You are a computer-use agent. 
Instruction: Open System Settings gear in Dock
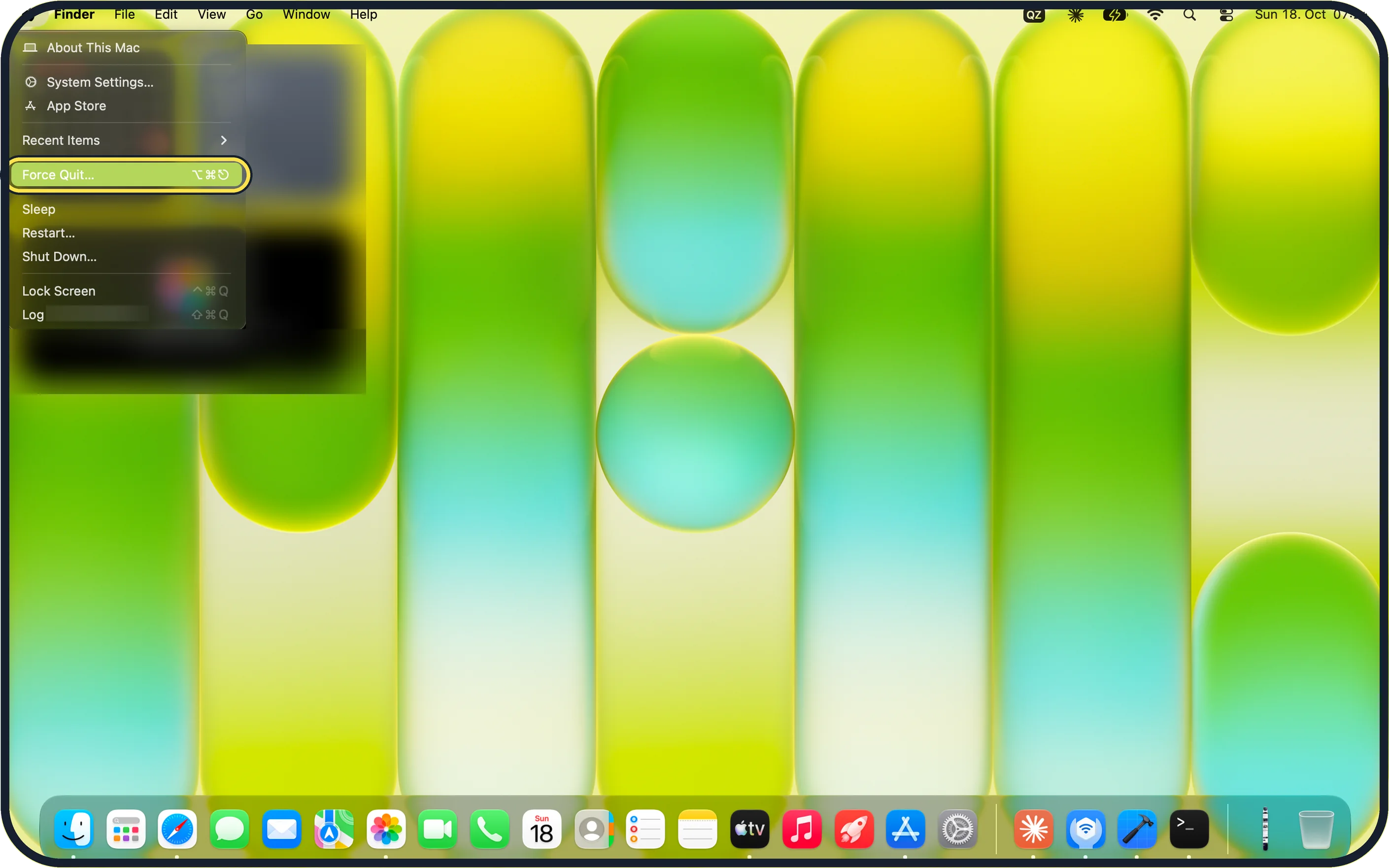coord(958,829)
